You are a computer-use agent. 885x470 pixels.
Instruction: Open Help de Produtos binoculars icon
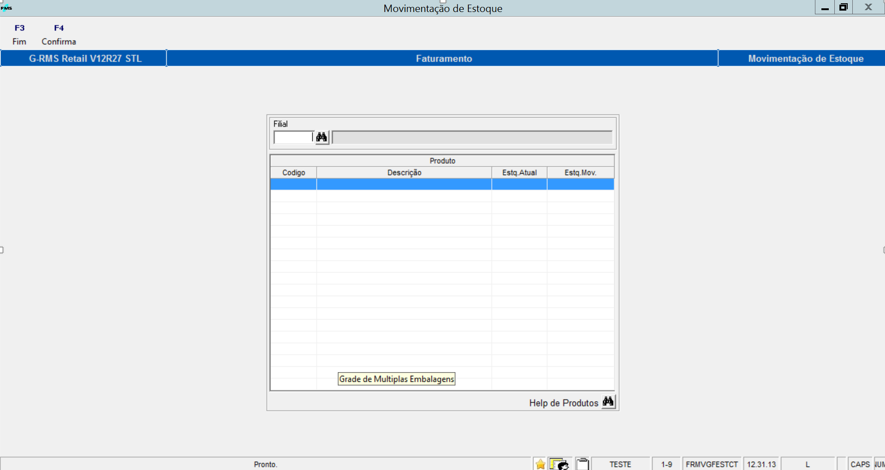coord(608,402)
